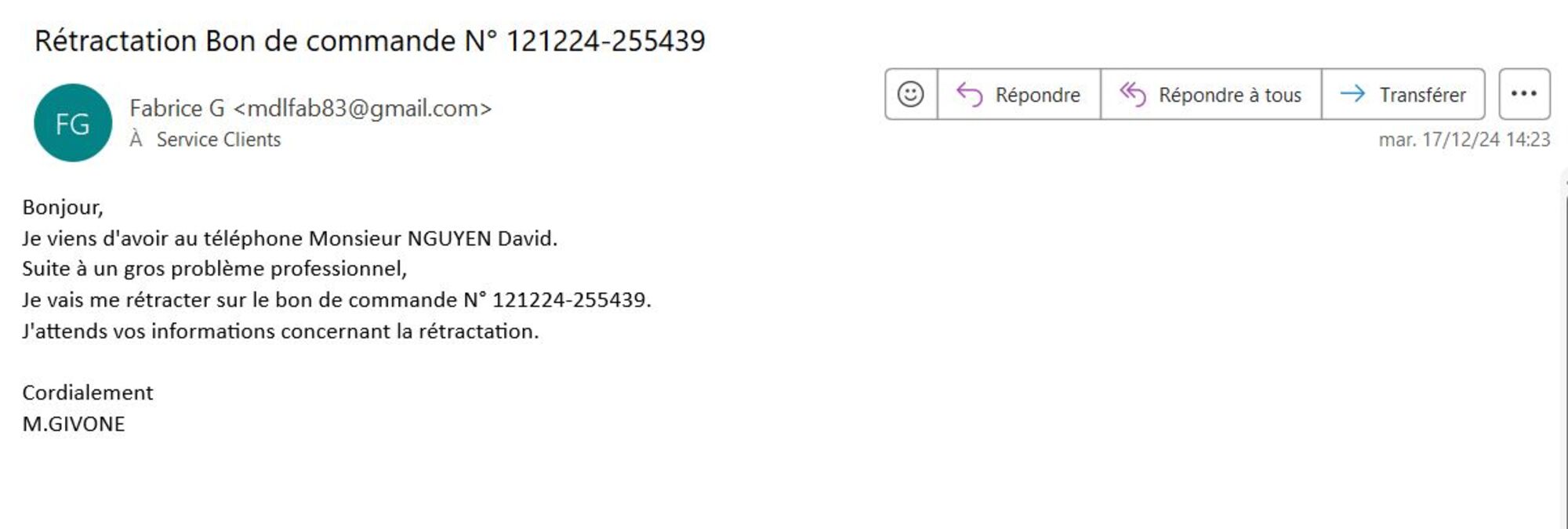Click the line 'Suite à un gros problème professionnel'

[x=214, y=269]
